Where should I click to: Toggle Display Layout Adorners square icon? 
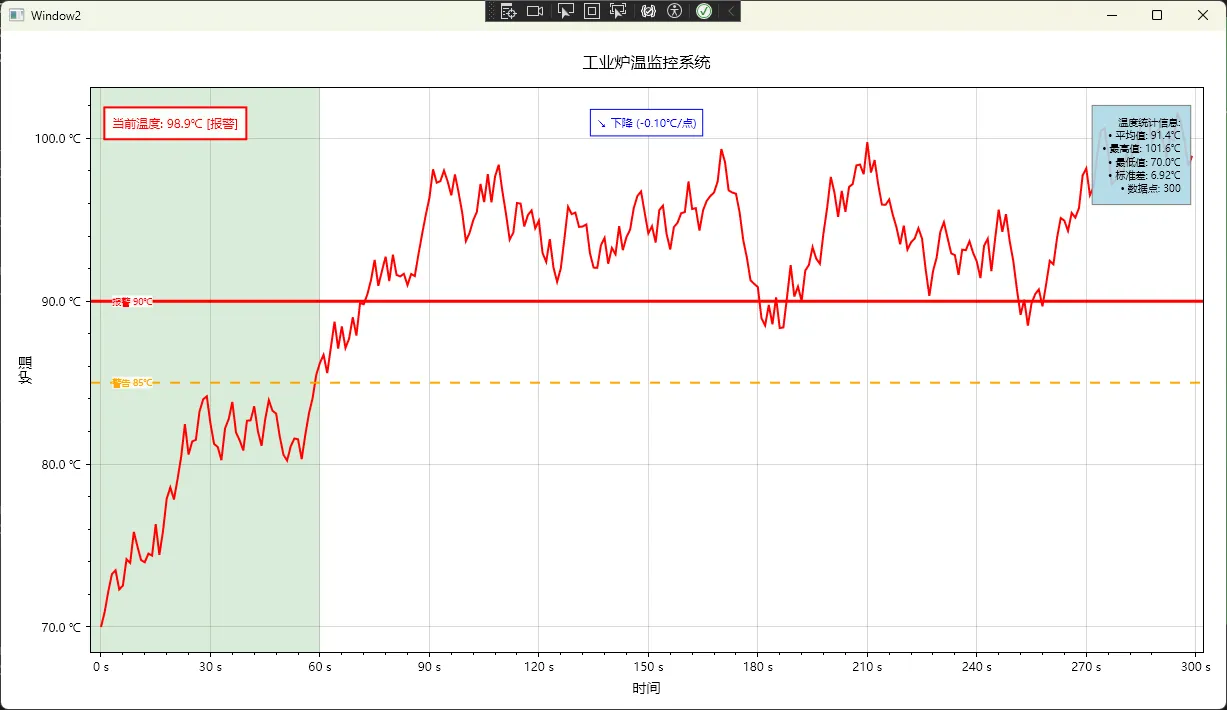591,11
